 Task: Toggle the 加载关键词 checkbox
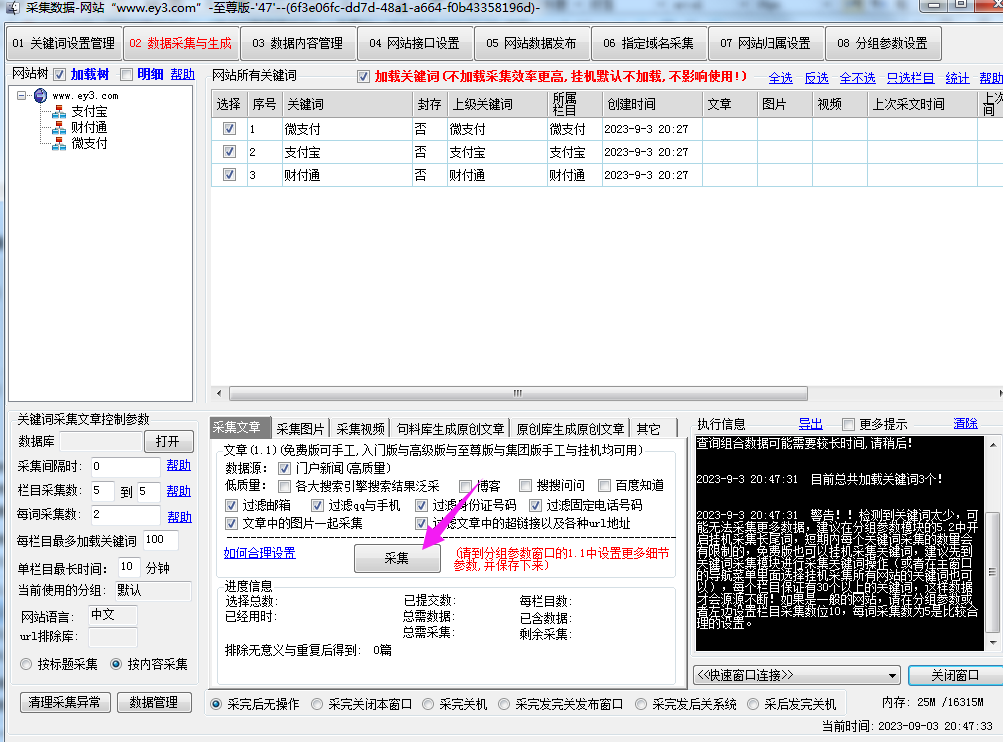pos(363,77)
